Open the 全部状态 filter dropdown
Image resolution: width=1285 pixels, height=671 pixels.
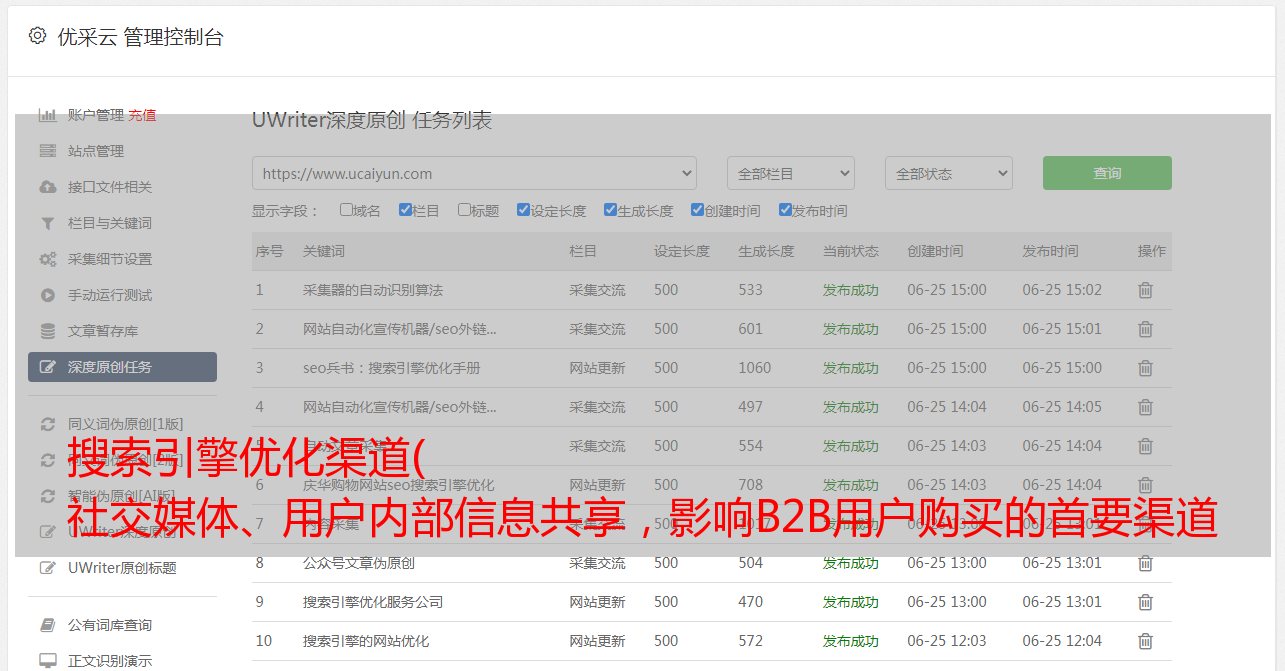click(x=948, y=173)
